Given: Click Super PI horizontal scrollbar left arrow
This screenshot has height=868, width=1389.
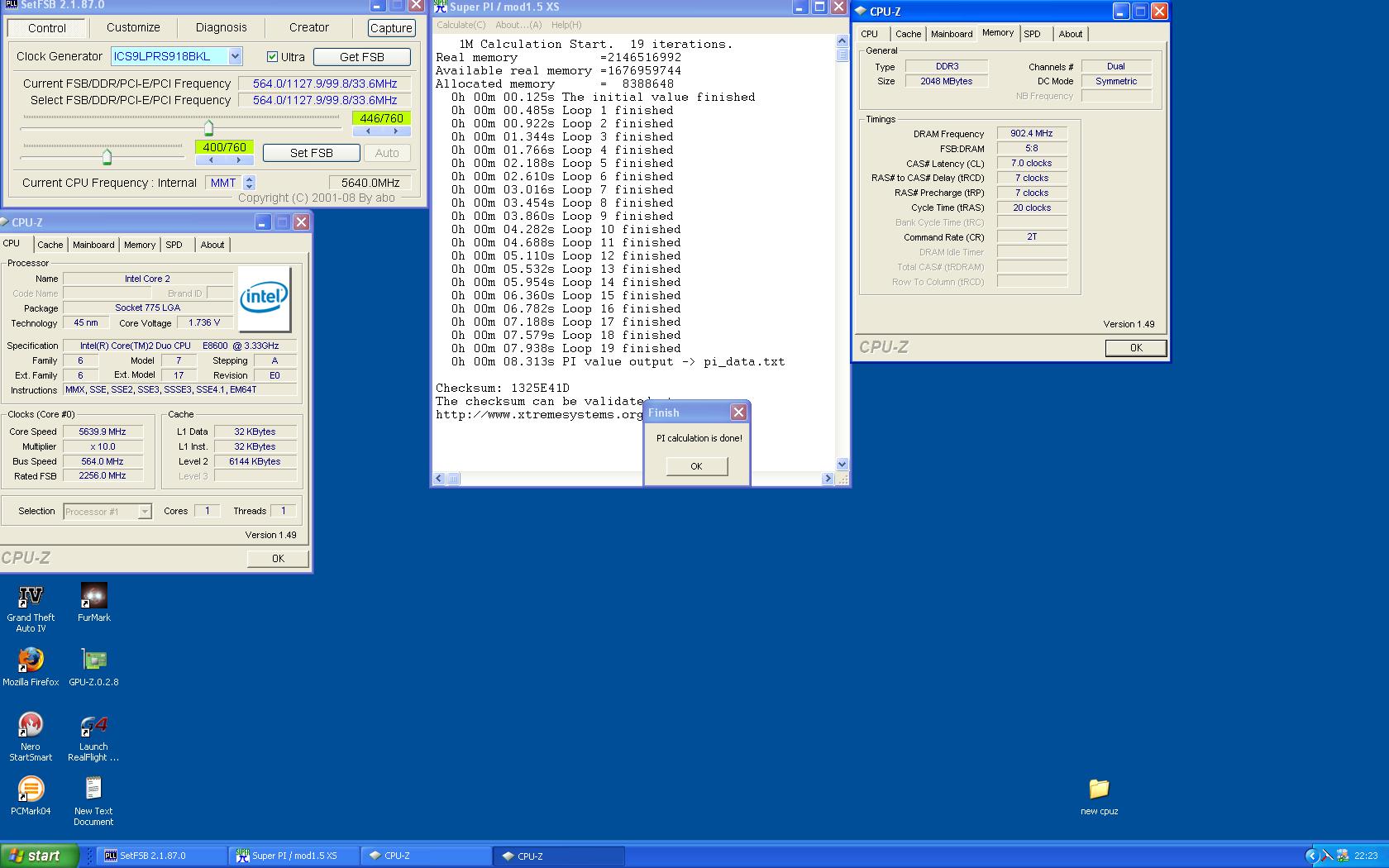Looking at the screenshot, I should point(439,479).
